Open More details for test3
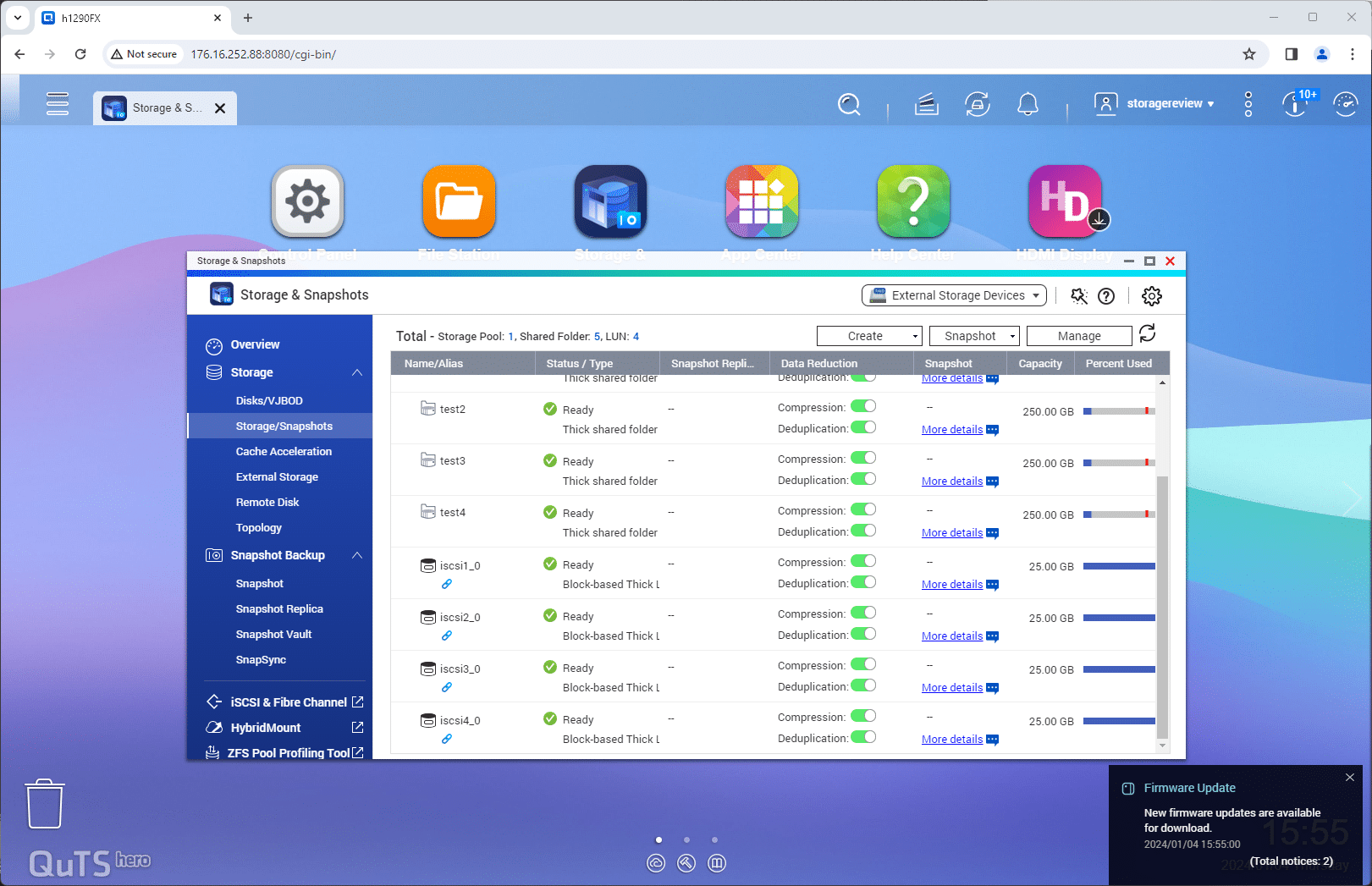1372x886 pixels. (x=952, y=482)
